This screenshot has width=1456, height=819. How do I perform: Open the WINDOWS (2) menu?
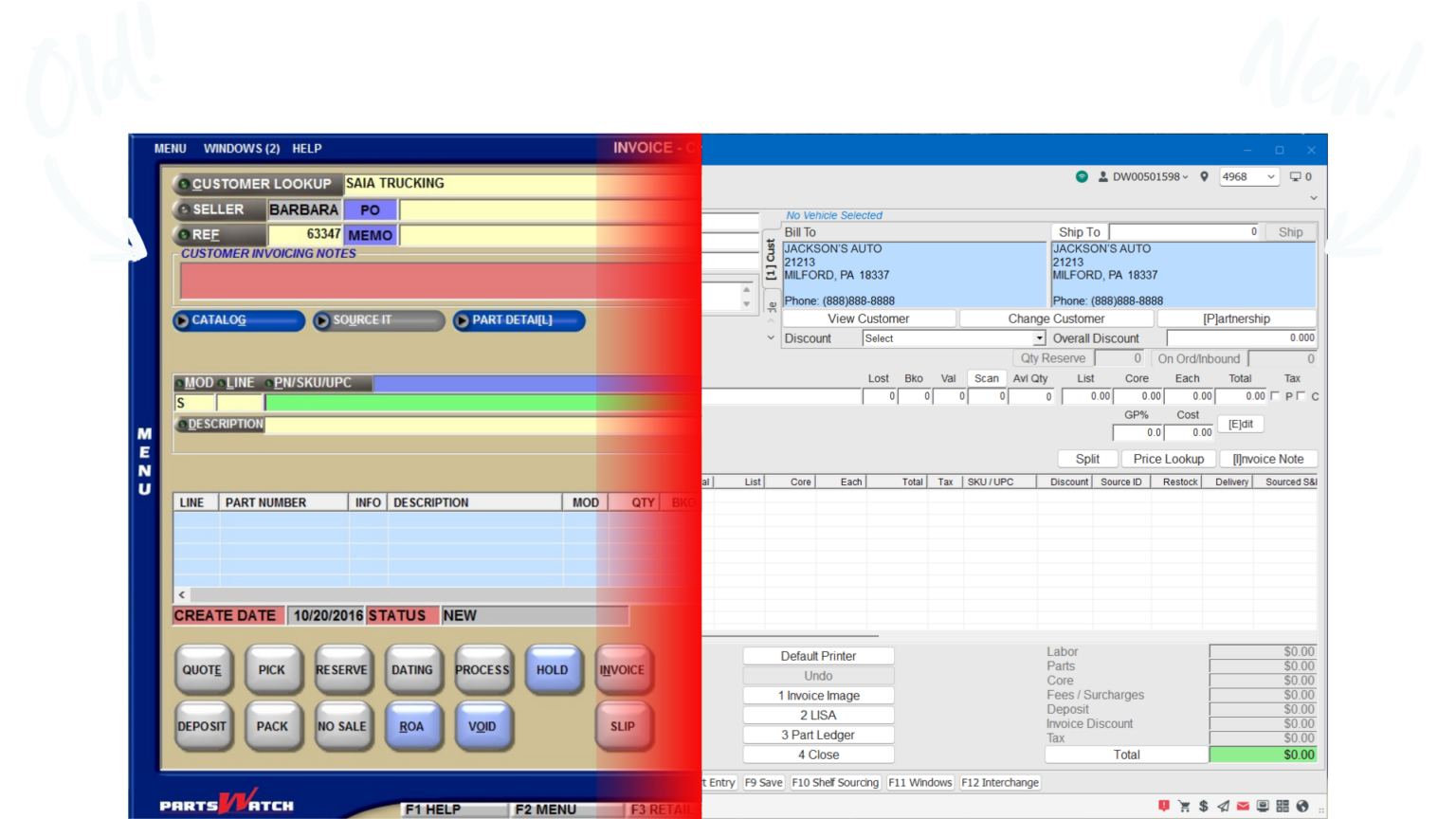[242, 149]
